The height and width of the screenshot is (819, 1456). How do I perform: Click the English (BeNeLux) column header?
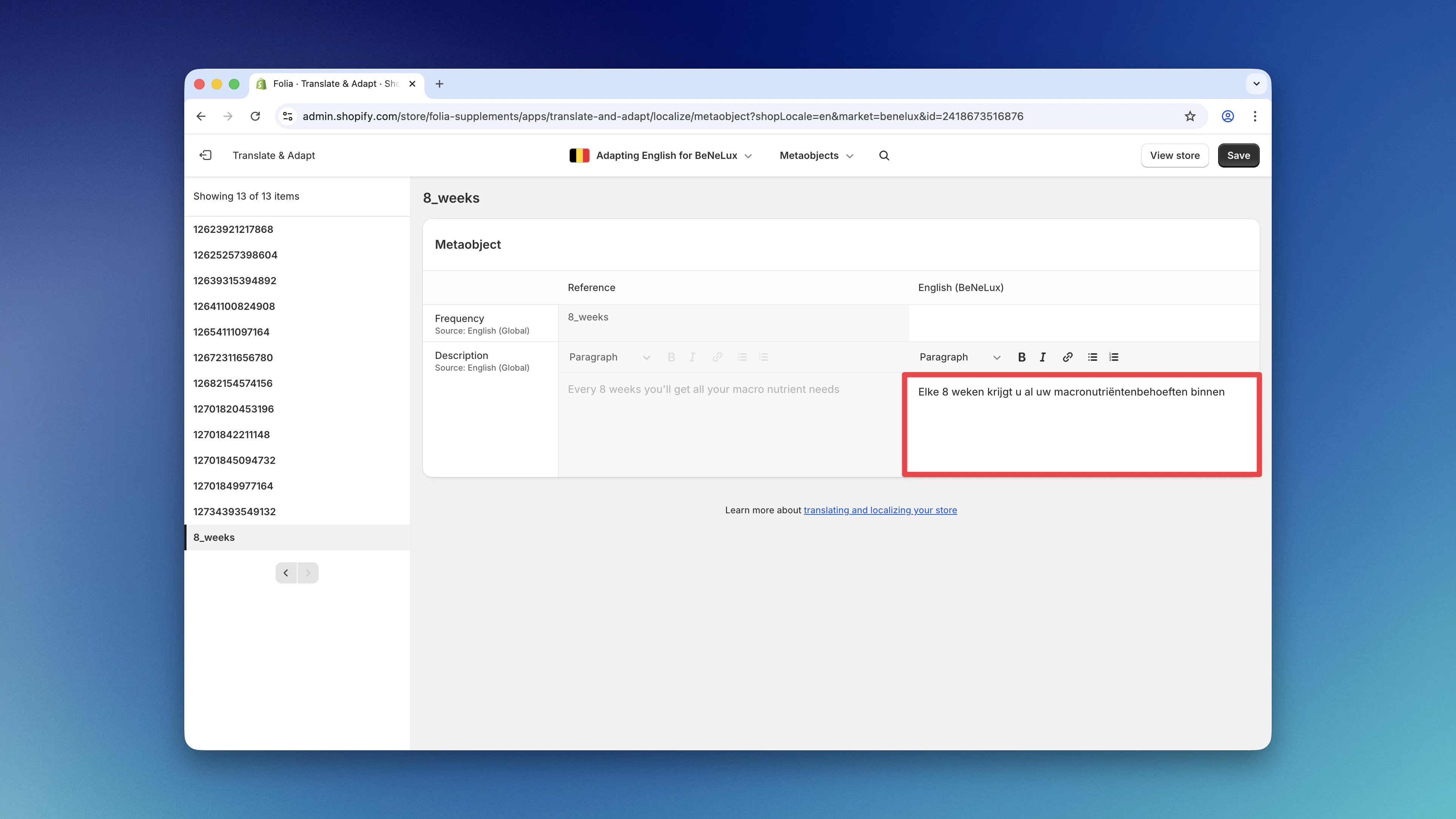coord(960,288)
